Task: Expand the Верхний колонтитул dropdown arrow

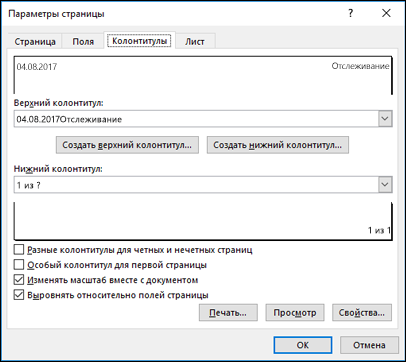Action: [x=385, y=119]
